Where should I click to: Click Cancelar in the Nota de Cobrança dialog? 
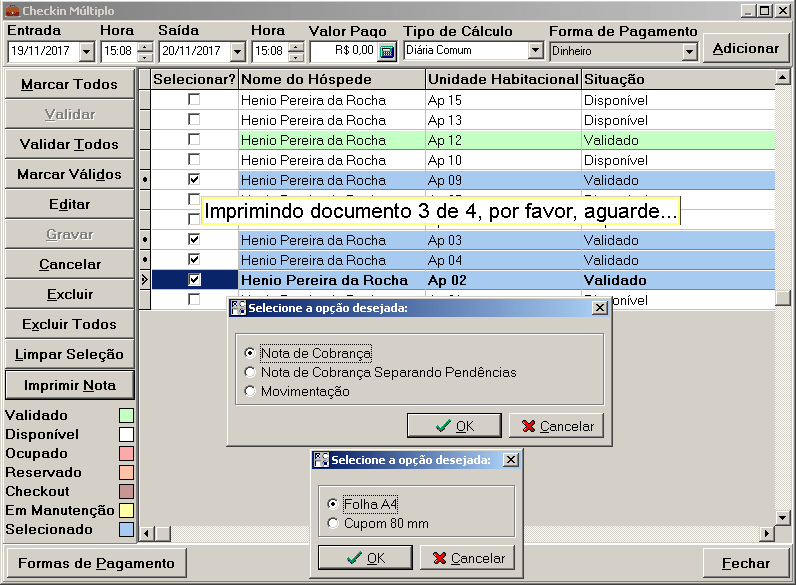pos(557,426)
